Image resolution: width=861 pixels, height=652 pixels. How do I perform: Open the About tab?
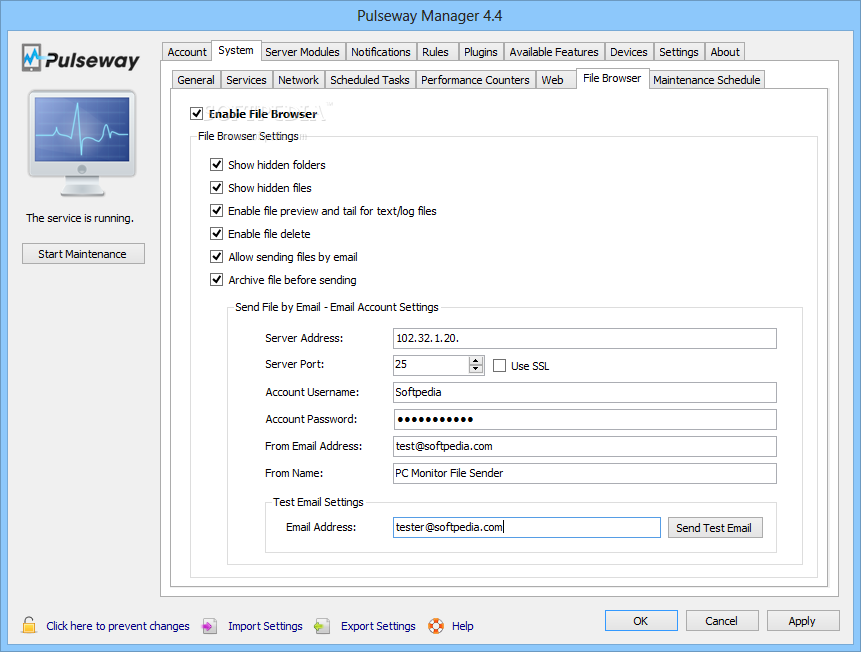click(725, 52)
